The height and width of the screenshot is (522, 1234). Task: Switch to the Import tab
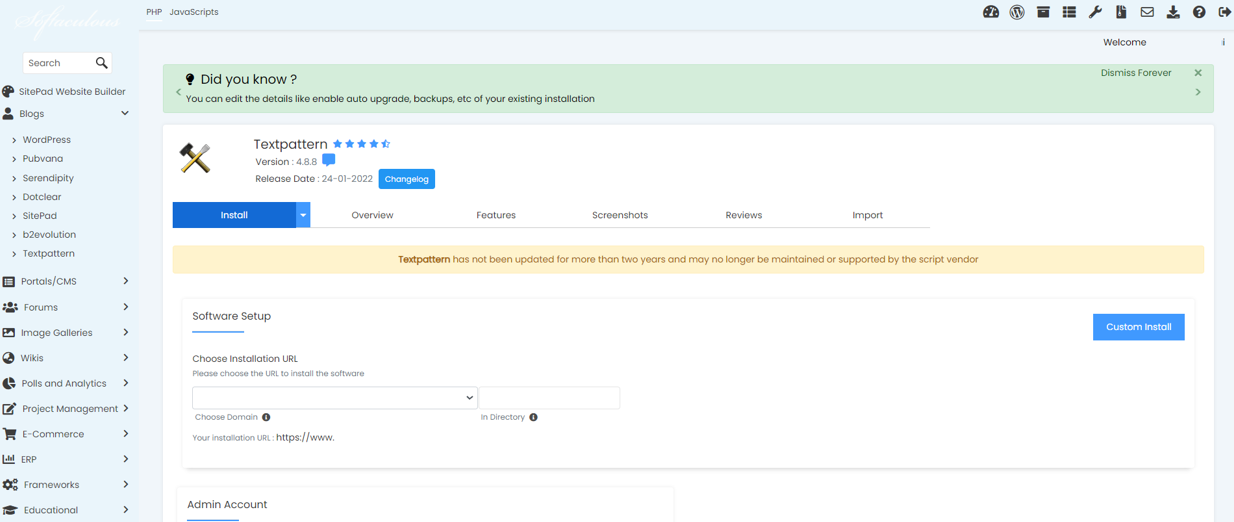868,215
